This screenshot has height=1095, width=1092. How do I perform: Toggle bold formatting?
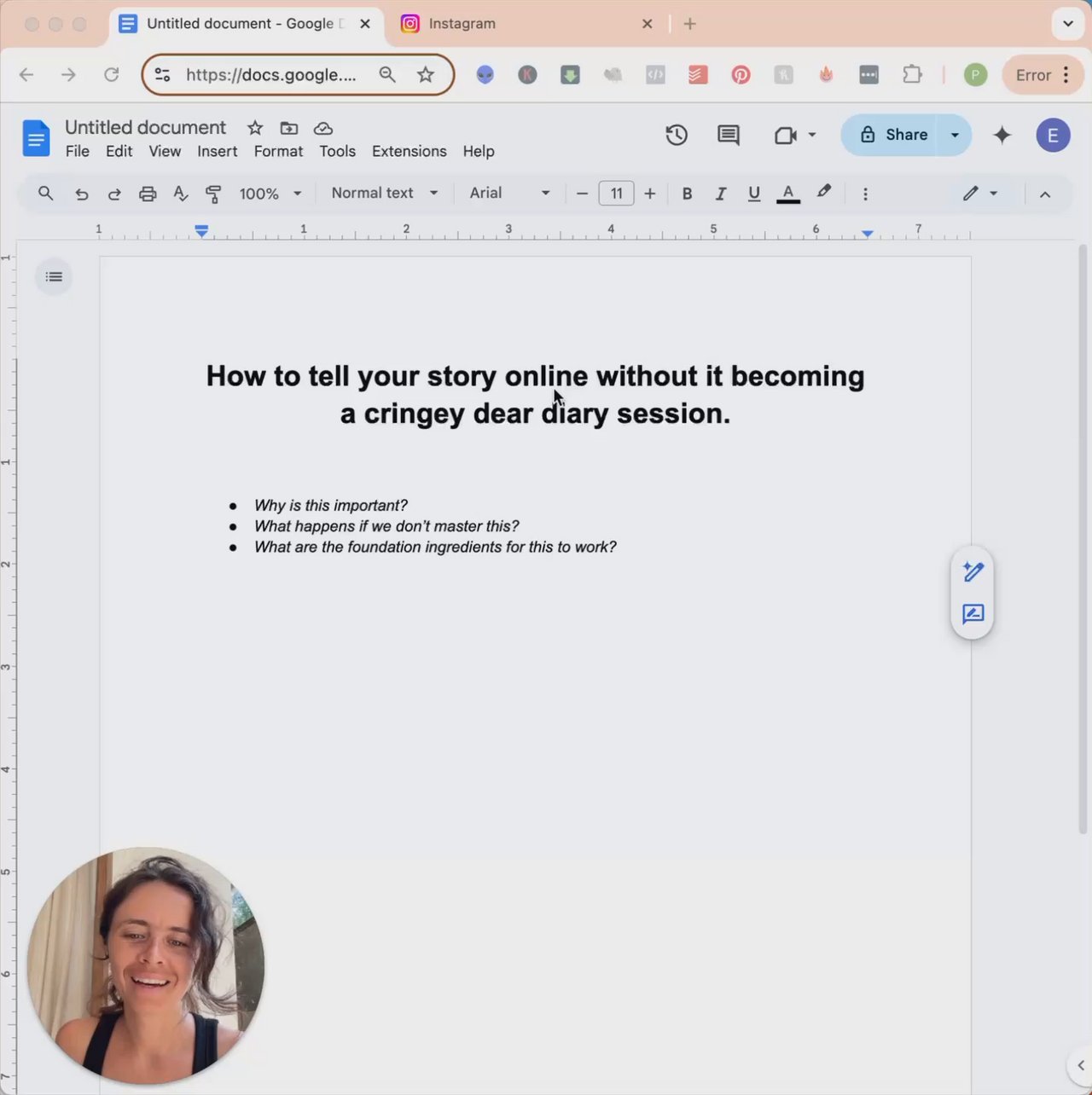687,194
